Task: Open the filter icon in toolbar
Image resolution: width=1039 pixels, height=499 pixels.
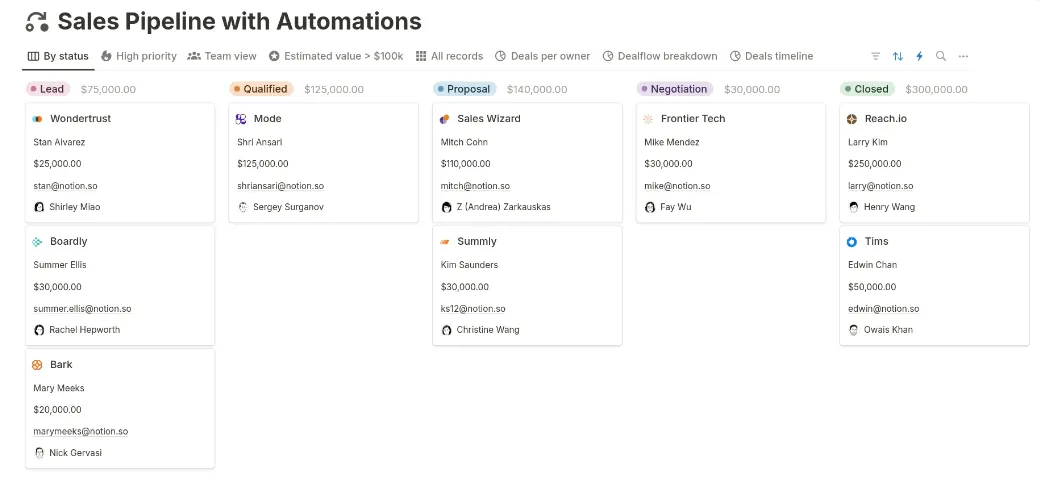Action: point(875,56)
